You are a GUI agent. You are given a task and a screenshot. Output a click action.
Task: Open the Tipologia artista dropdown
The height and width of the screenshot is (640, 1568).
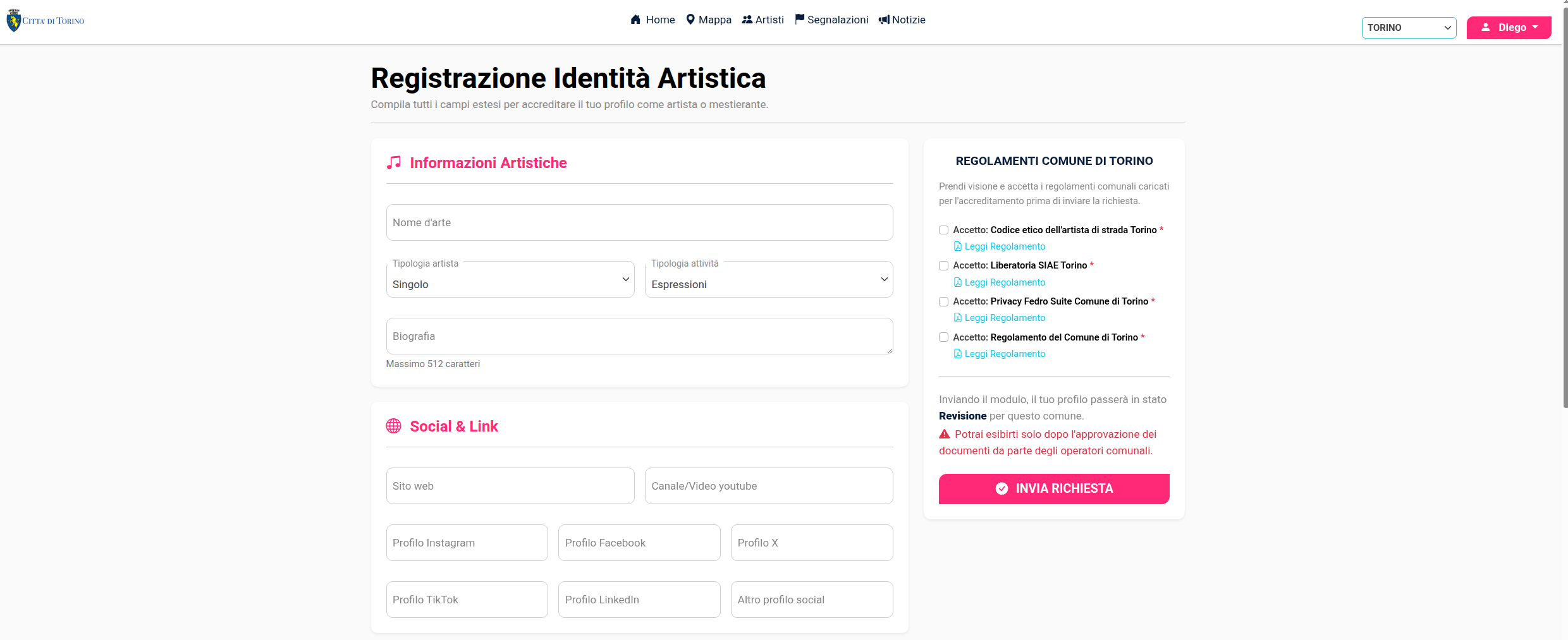tap(510, 279)
